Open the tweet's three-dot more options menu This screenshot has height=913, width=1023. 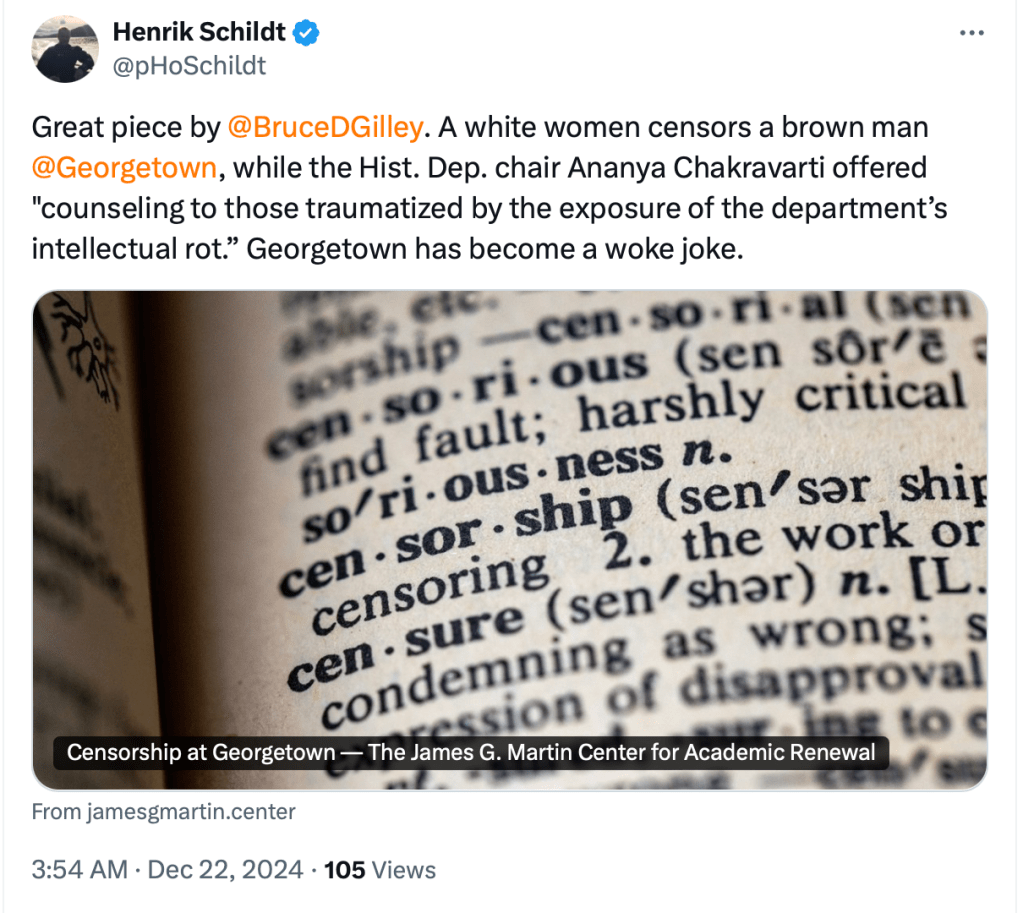coord(971,33)
